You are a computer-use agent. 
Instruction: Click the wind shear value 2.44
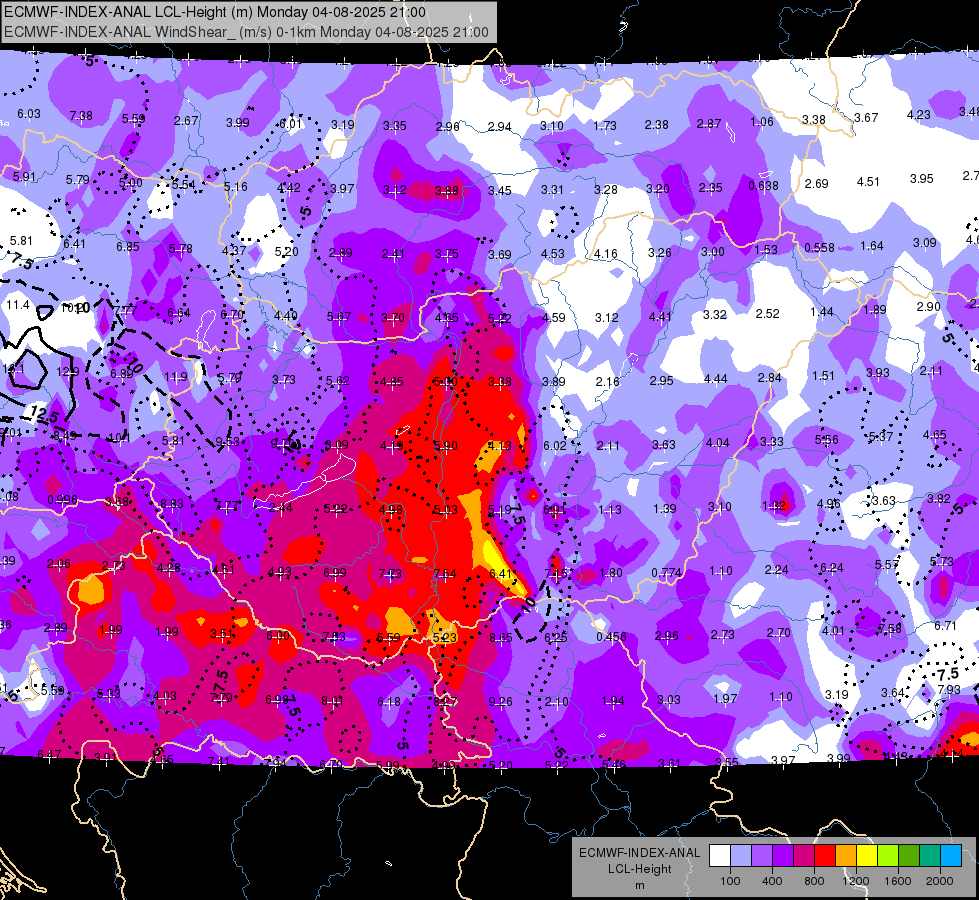click(281, 507)
